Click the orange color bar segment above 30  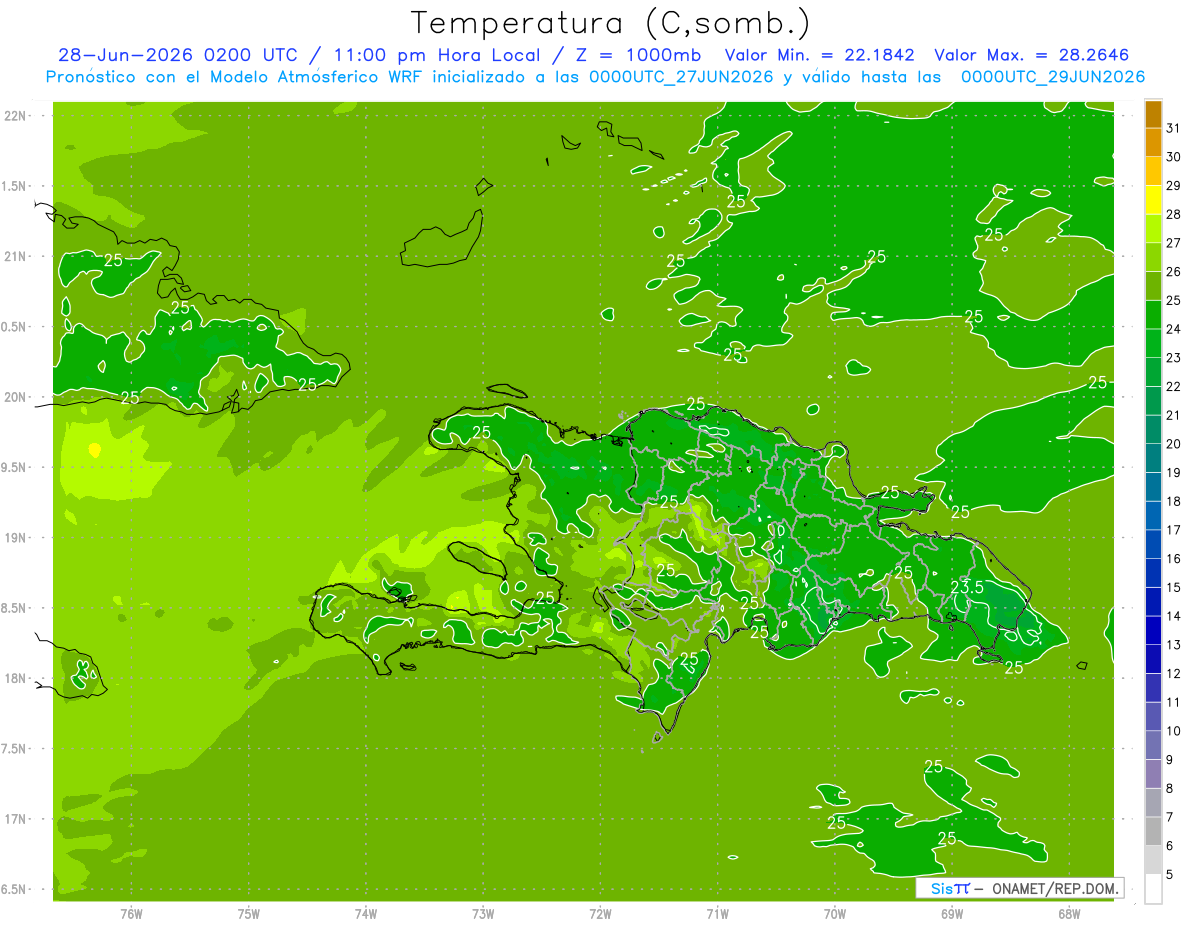click(1153, 143)
